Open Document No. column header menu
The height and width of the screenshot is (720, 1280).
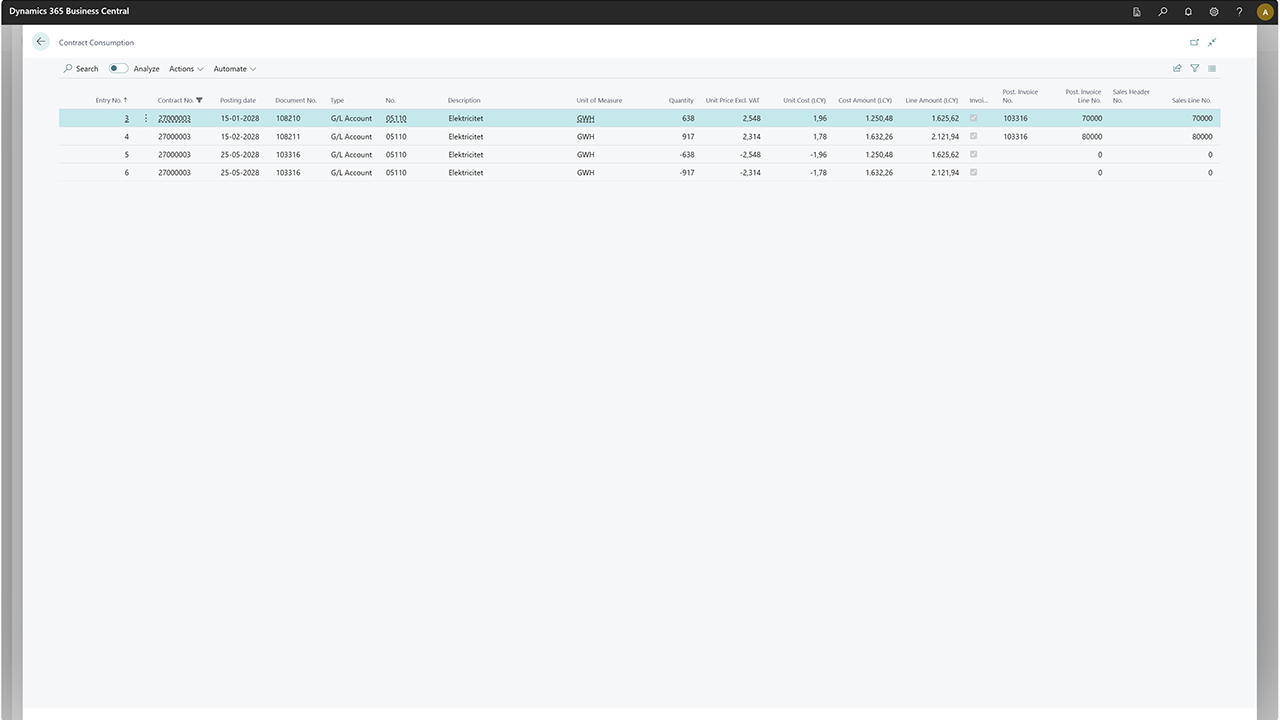(296, 100)
